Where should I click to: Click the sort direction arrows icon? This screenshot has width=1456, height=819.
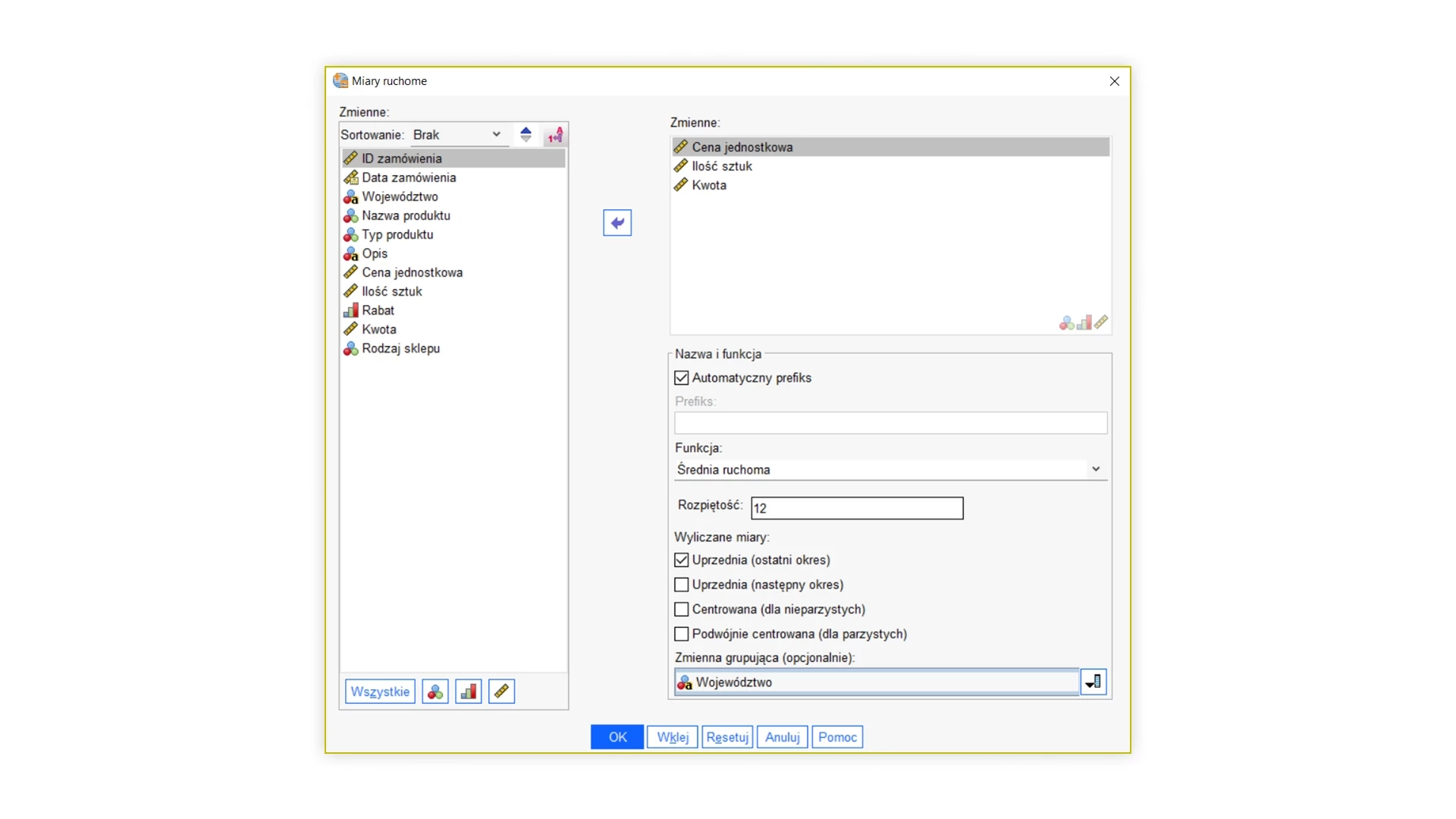pyautogui.click(x=526, y=135)
